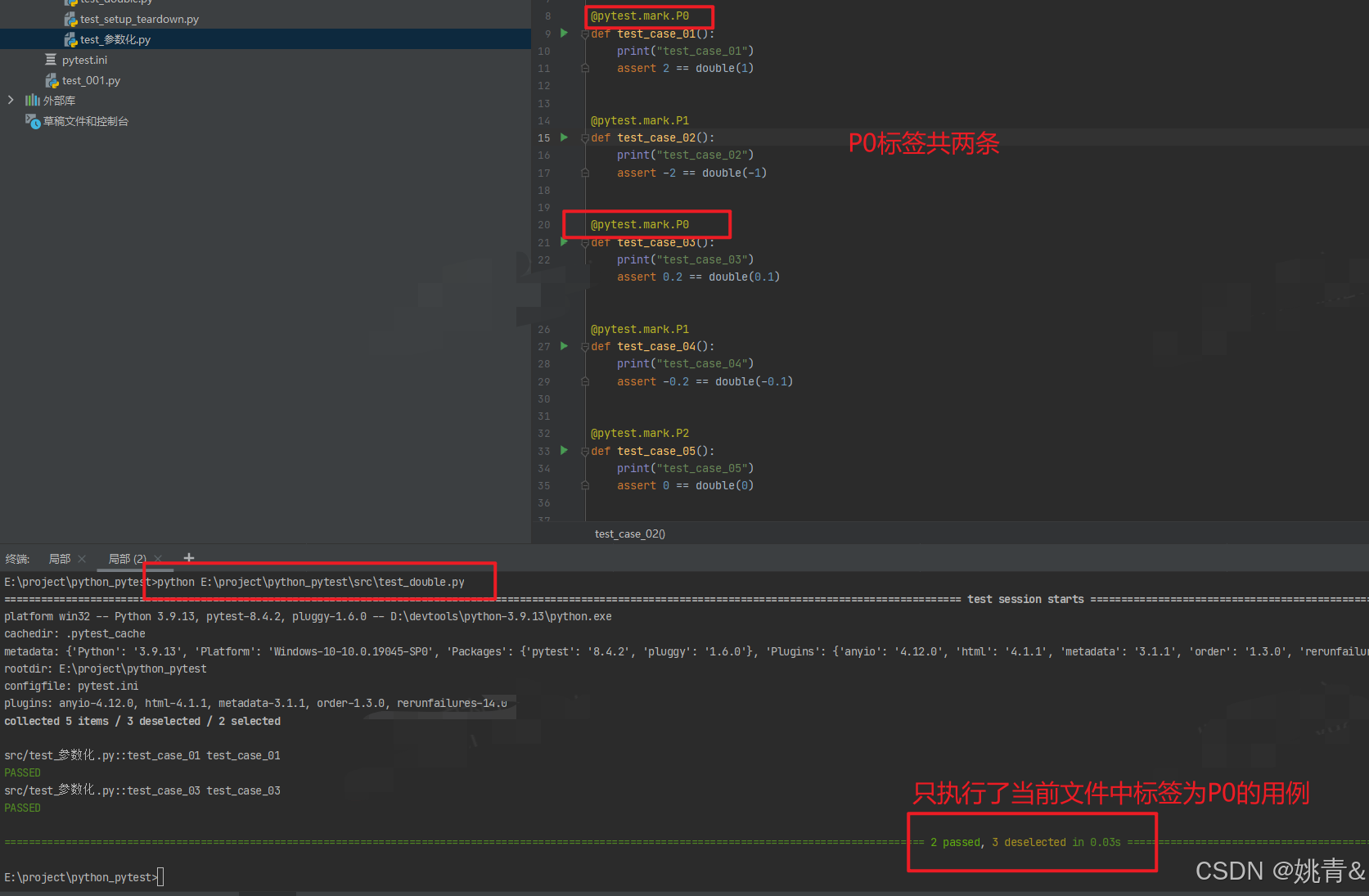Screen dimensions: 1369x896
Task: Run test_case_04 from the gutter icon
Action: pyautogui.click(x=564, y=346)
